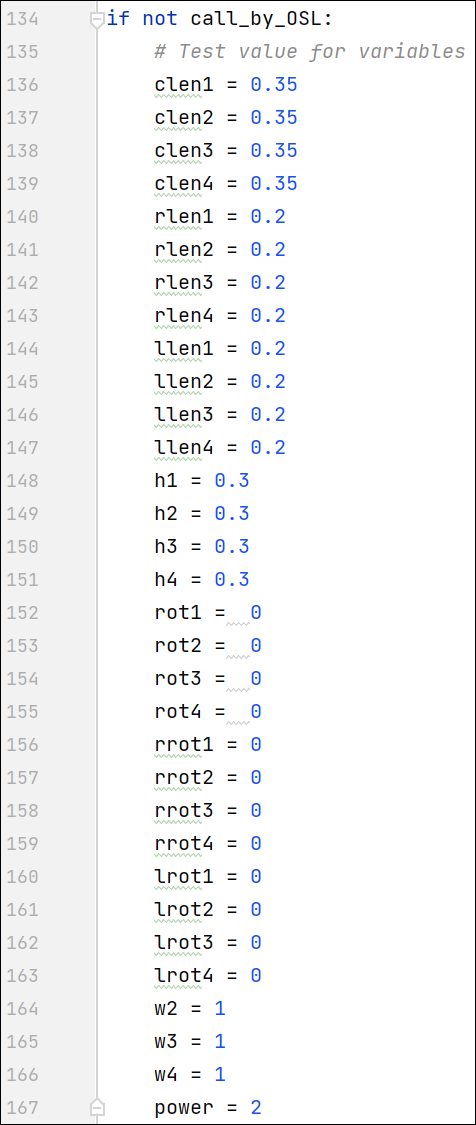Screen dimensions: 476x1125
Task: Collapse the if not call_by_OSL block
Action: pos(97,21)
